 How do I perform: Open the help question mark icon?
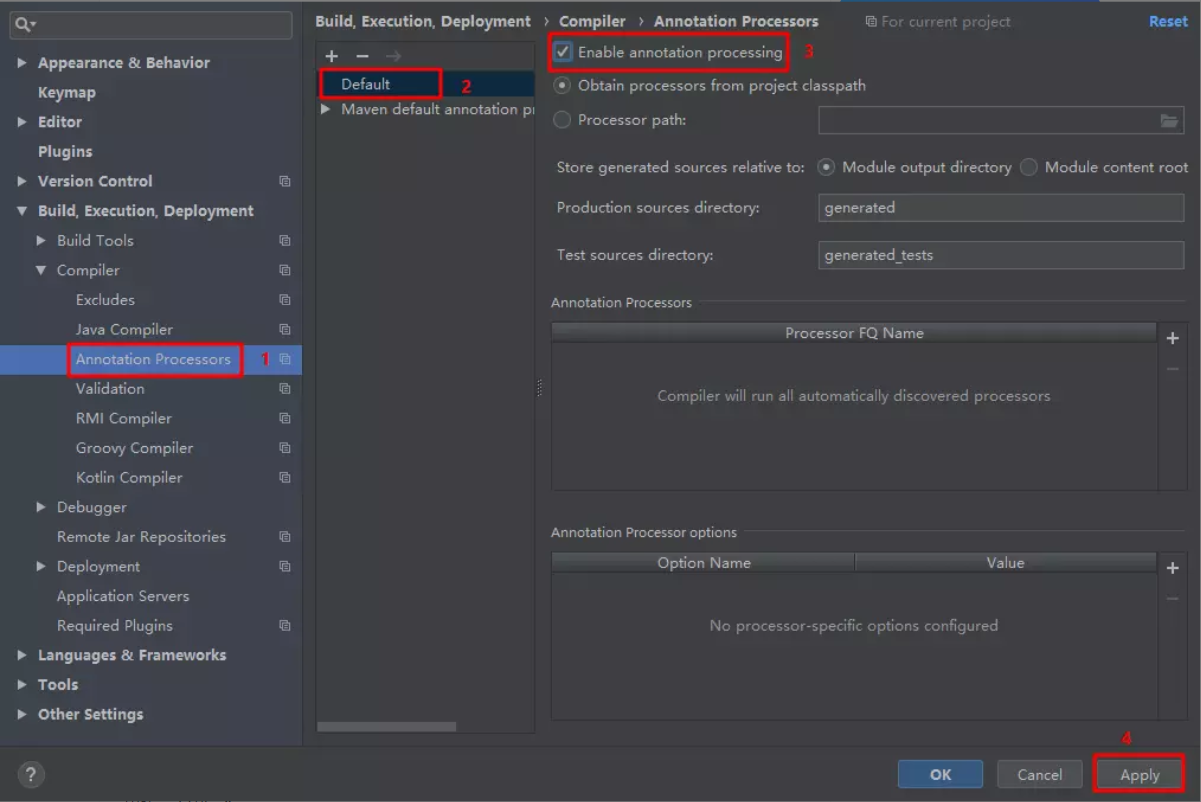31,774
